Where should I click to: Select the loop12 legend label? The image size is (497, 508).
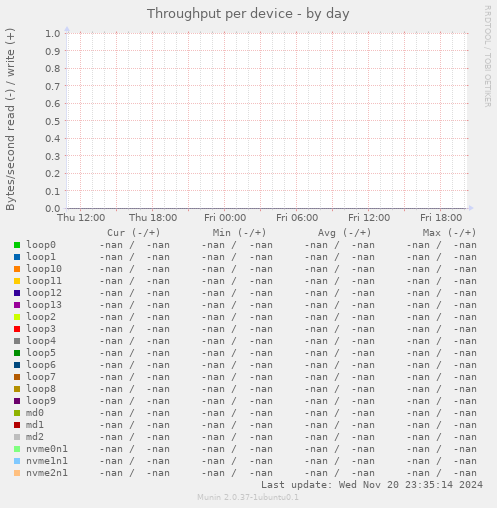(x=44, y=293)
